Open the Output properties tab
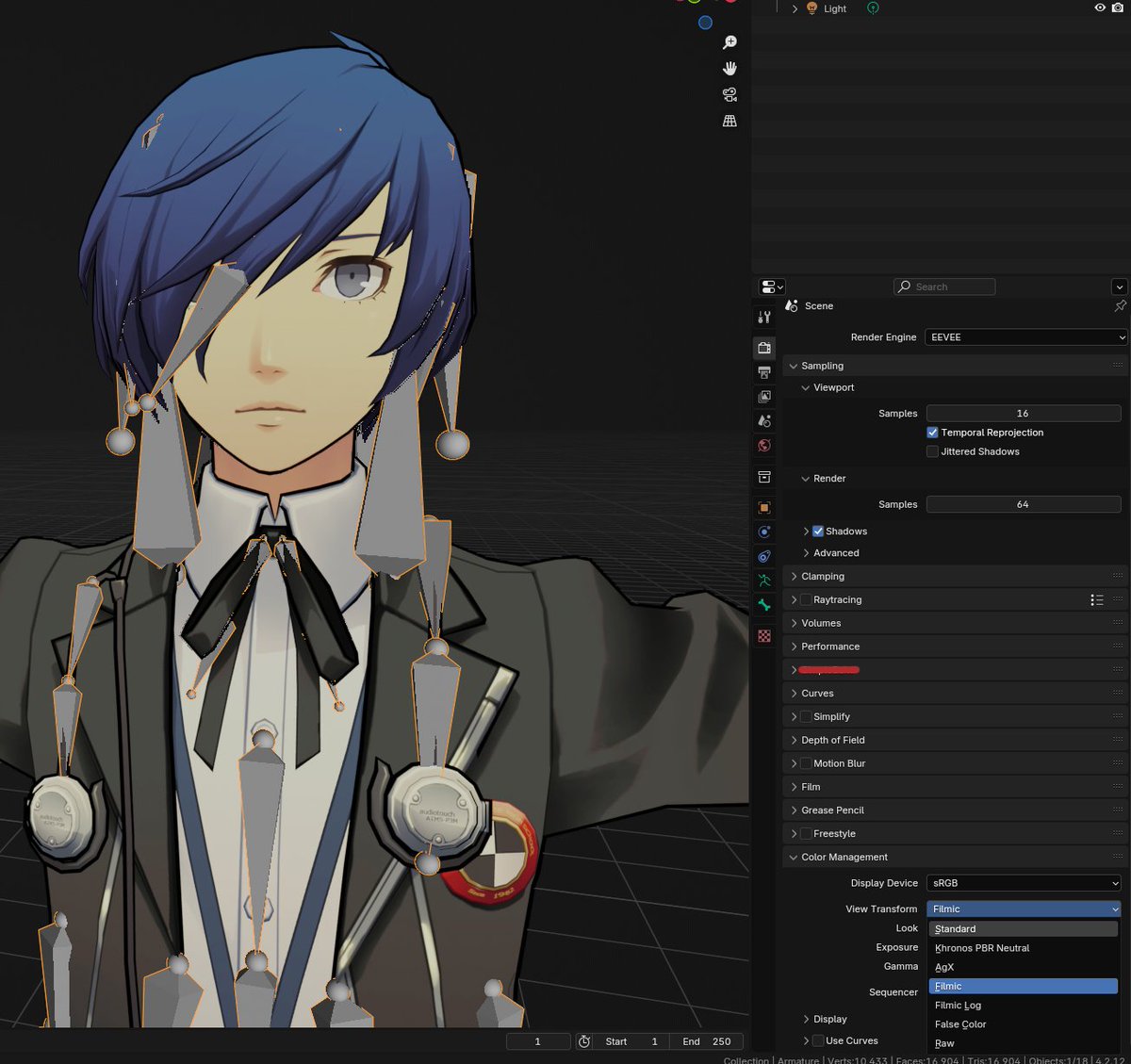1131x1064 pixels. pyautogui.click(x=764, y=372)
